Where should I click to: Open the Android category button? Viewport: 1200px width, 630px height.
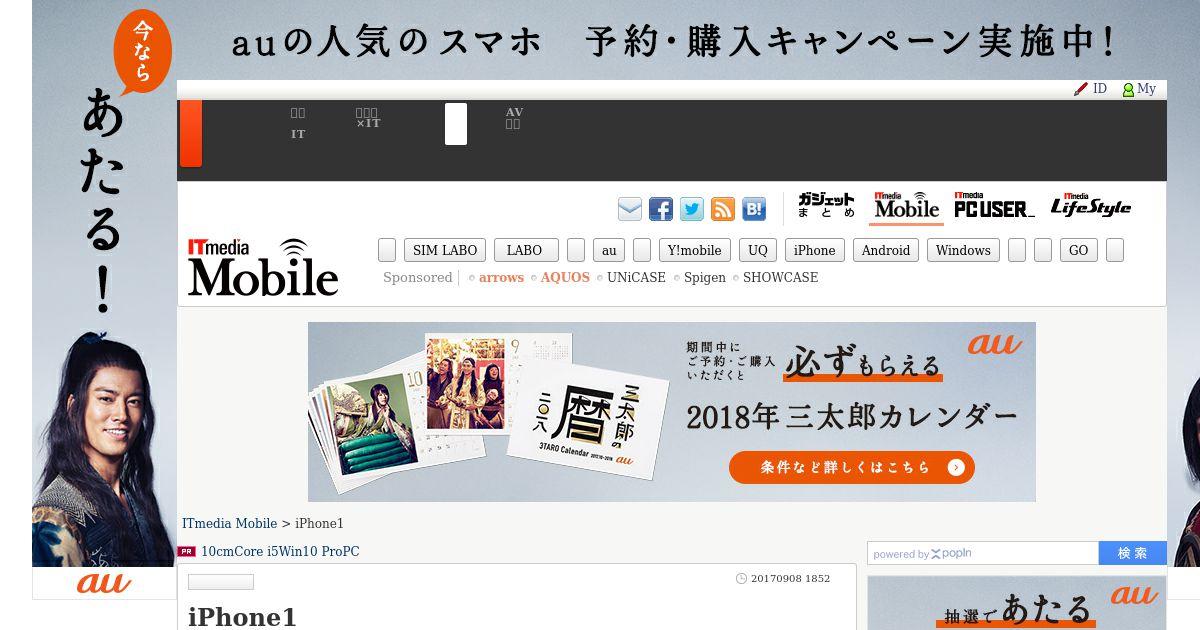point(886,250)
